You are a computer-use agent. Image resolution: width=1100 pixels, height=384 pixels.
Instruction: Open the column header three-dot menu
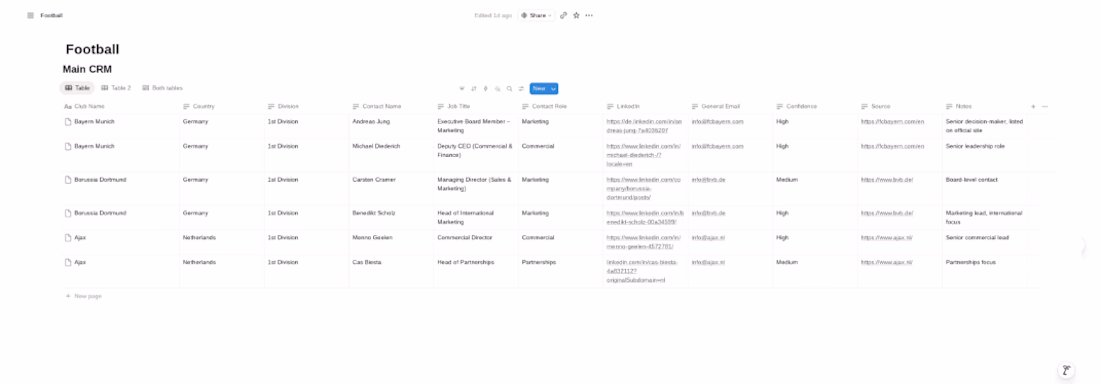1045,107
